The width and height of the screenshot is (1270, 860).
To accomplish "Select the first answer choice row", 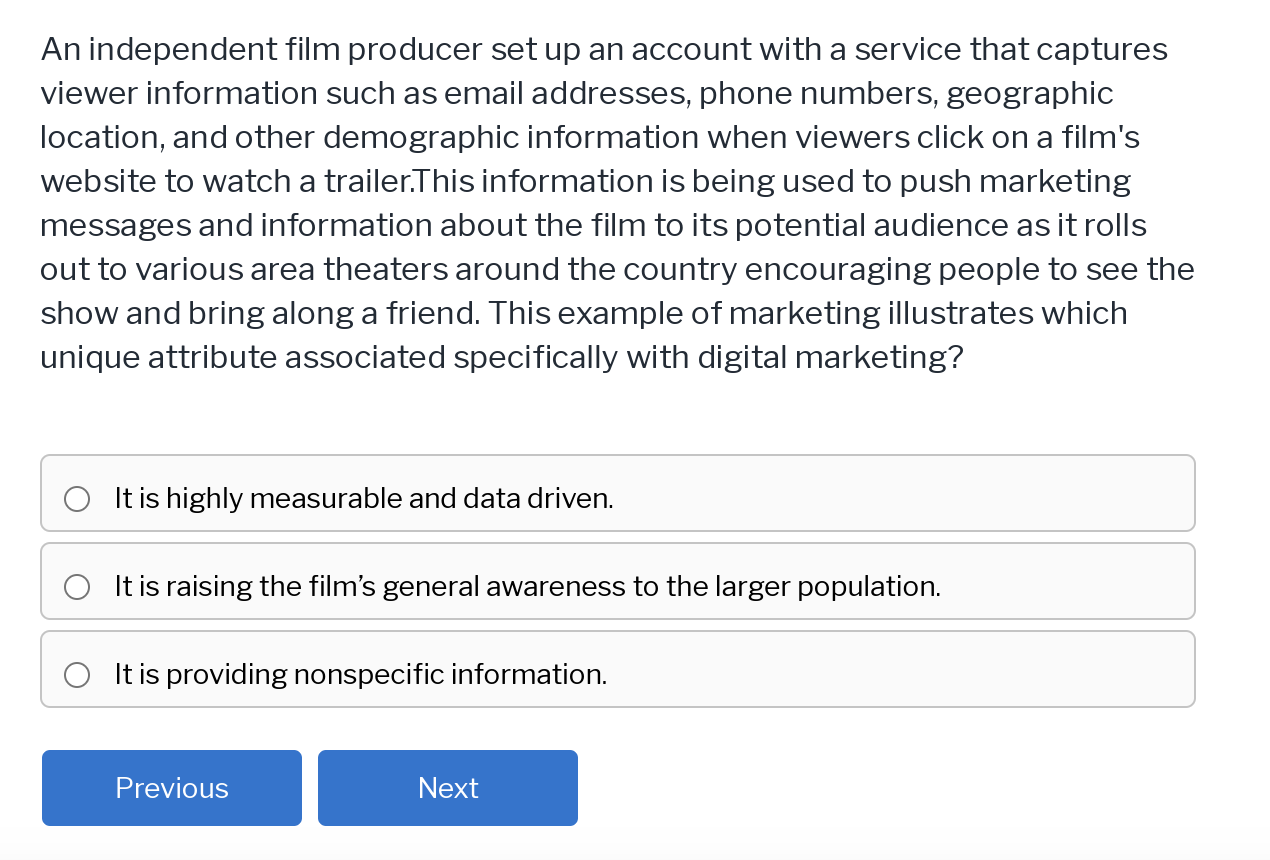I will 617,492.
